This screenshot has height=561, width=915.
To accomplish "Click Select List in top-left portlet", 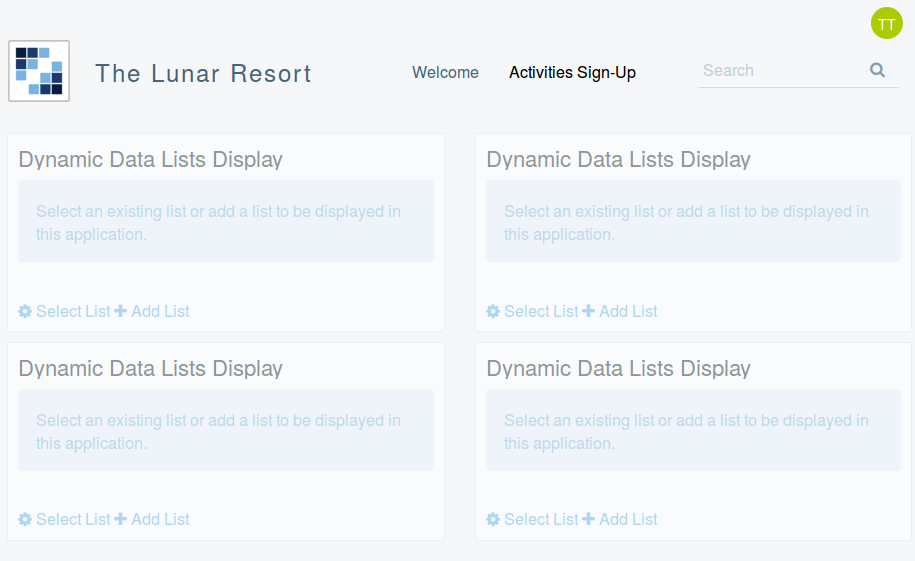I will coord(73,311).
